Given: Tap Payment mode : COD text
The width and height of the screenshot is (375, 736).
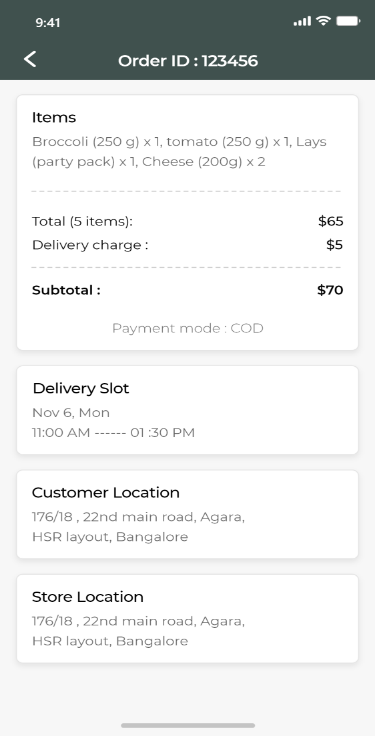Looking at the screenshot, I should click(188, 328).
